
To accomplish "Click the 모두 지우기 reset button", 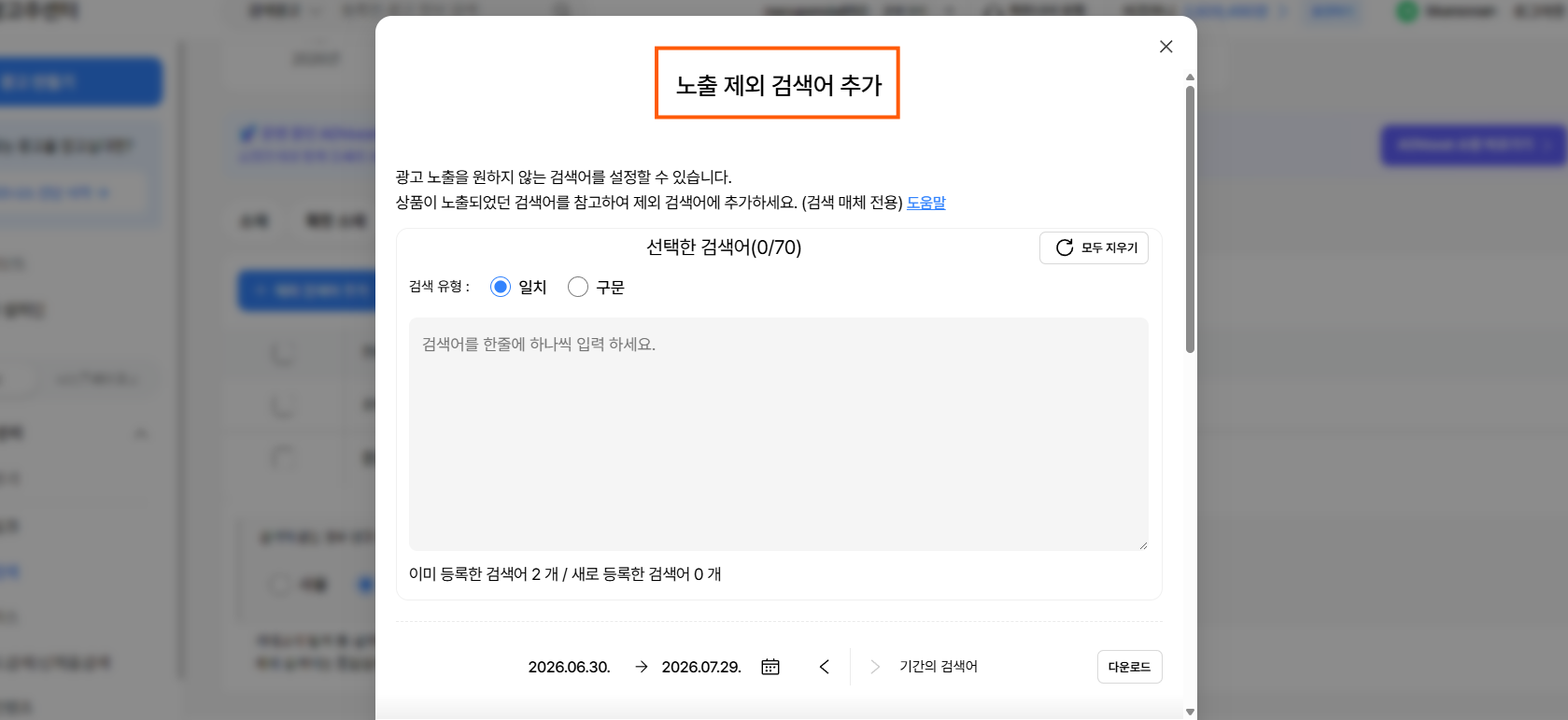I will pyautogui.click(x=1094, y=247).
